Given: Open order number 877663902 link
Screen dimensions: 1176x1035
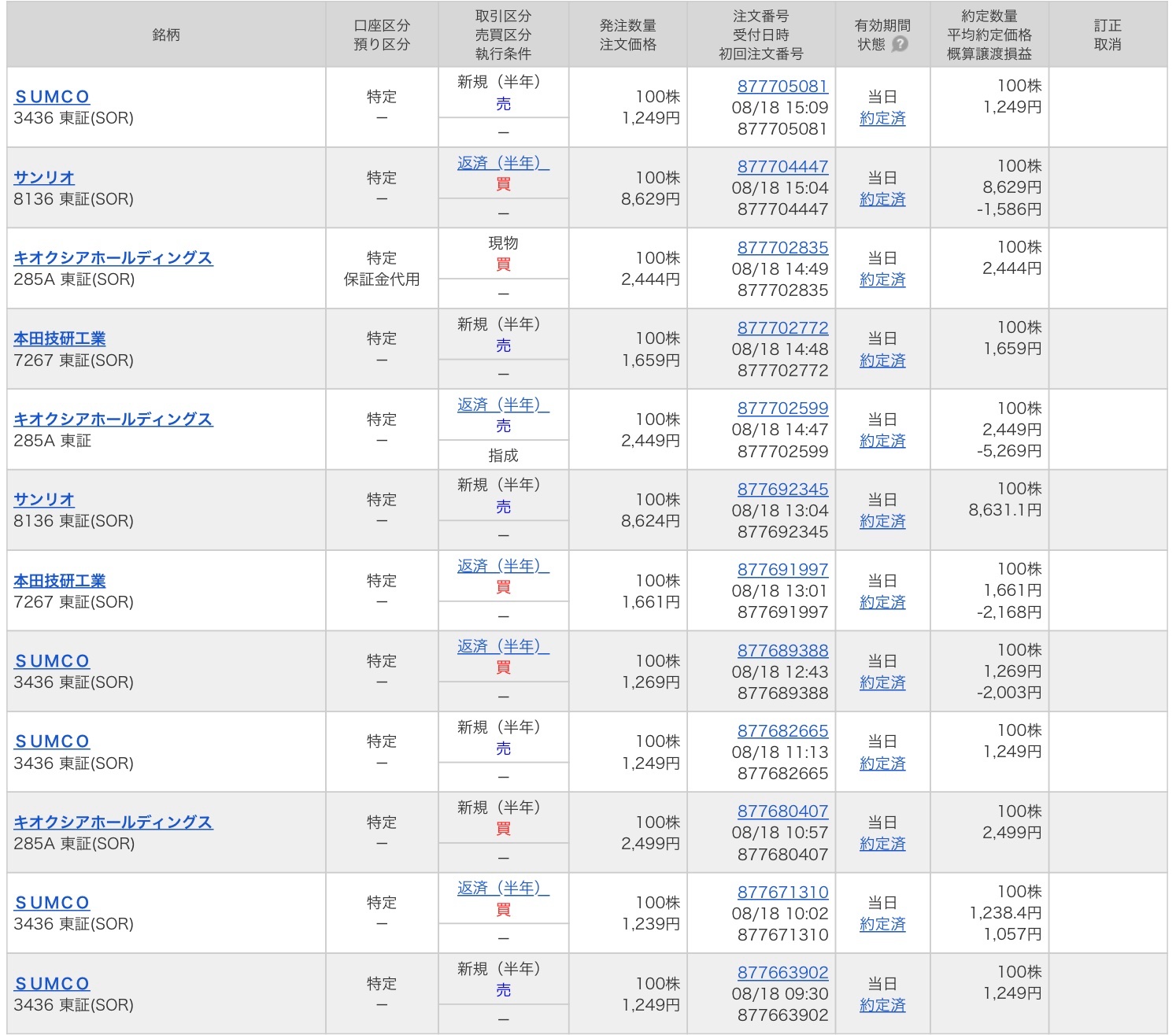Looking at the screenshot, I should [x=782, y=972].
